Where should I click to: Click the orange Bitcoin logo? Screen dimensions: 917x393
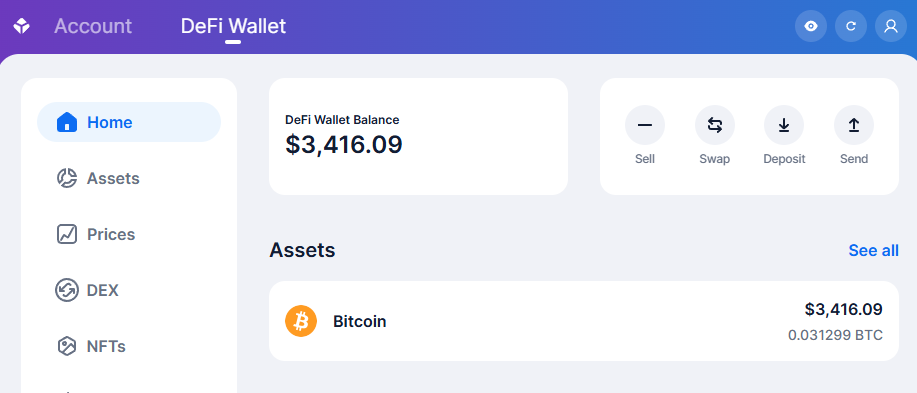pyautogui.click(x=301, y=321)
